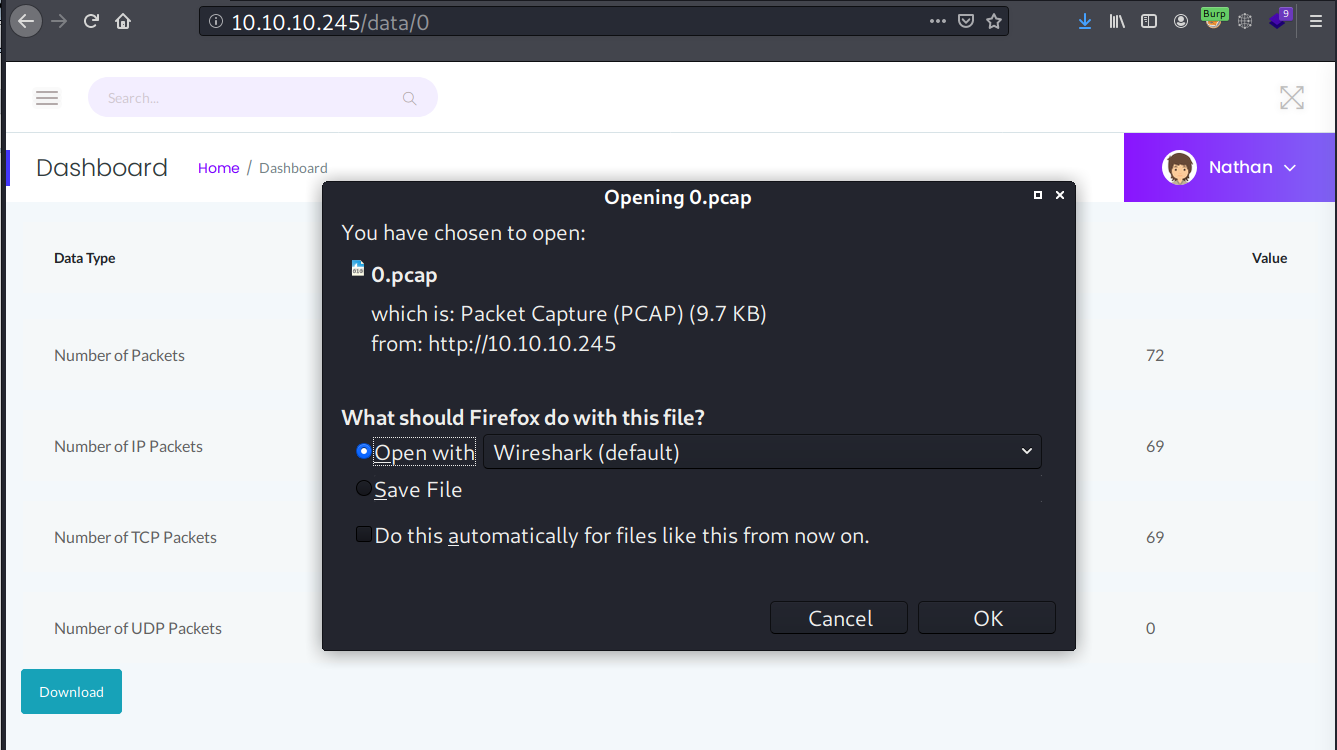Click the browser reload button
1337x750 pixels.
[x=91, y=21]
